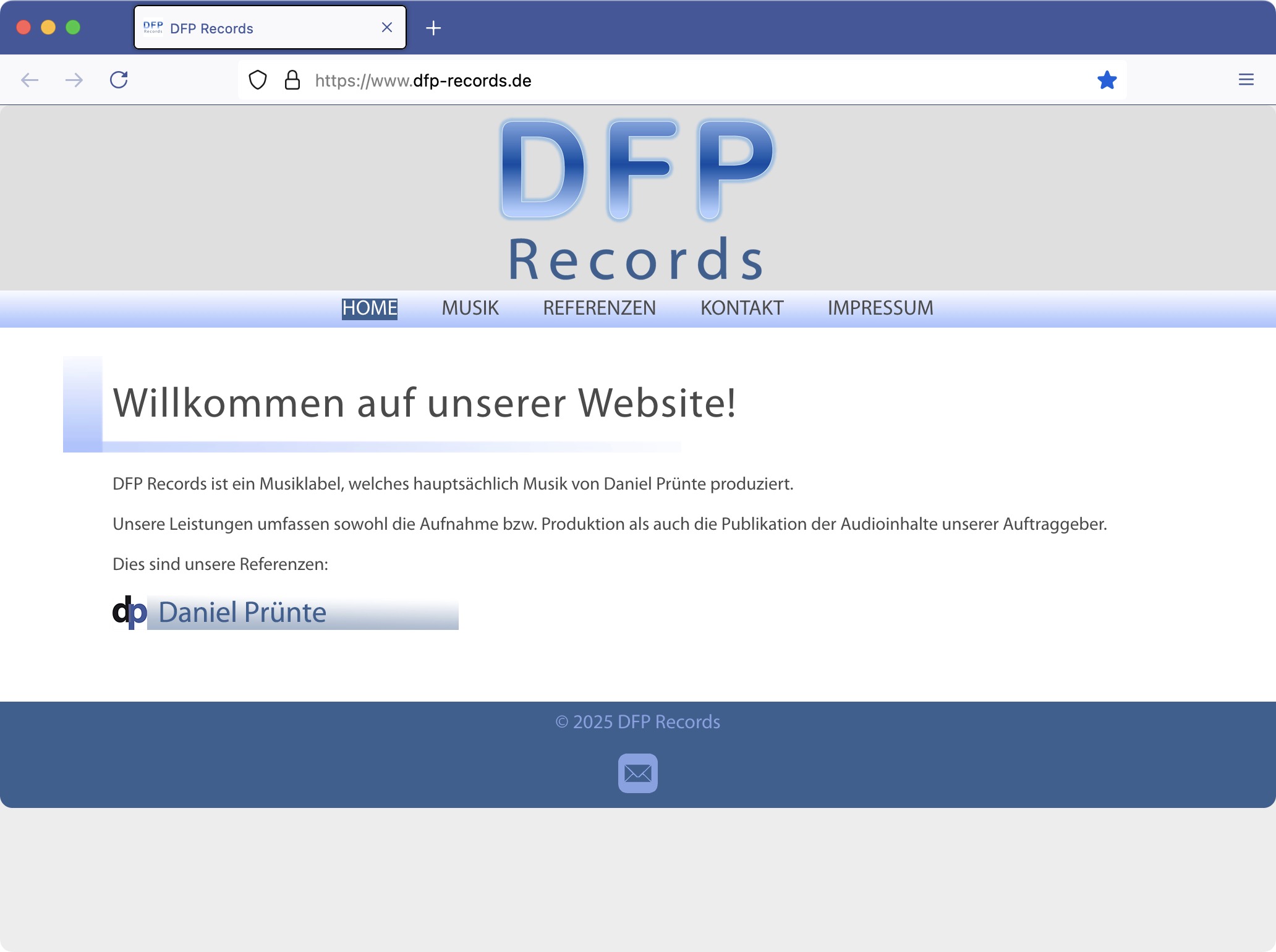Click the address bar URL field
1276x952 pixels.
[683, 80]
